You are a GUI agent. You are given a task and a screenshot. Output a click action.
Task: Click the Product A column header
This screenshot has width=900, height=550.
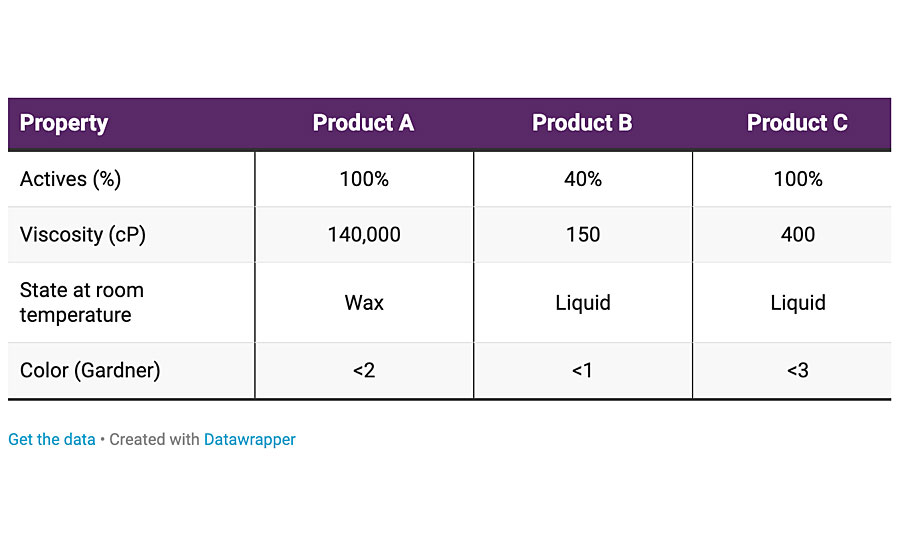pyautogui.click(x=363, y=123)
